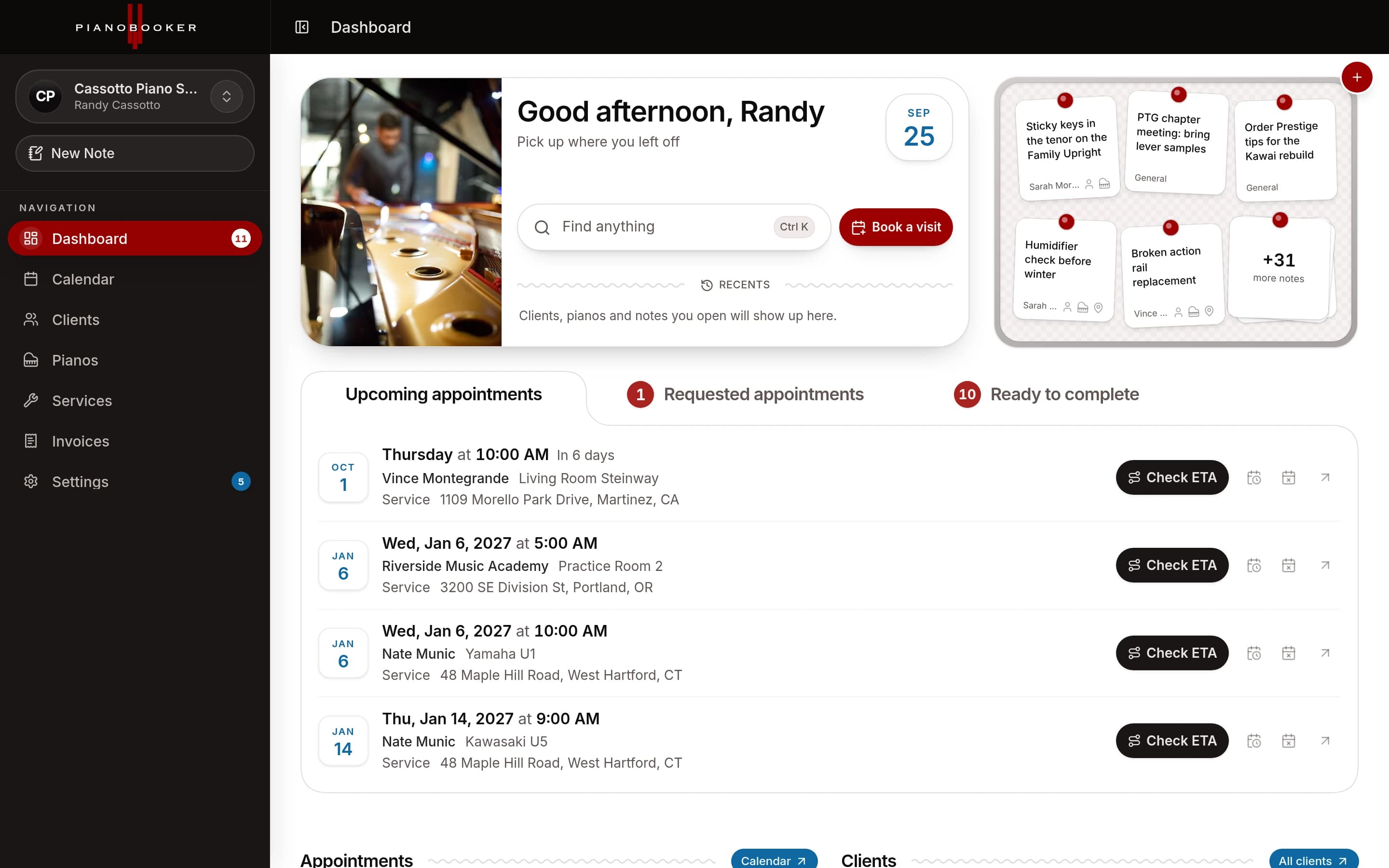Switch to Ready to complete tab
Image resolution: width=1389 pixels, height=868 pixels.
coord(1047,394)
